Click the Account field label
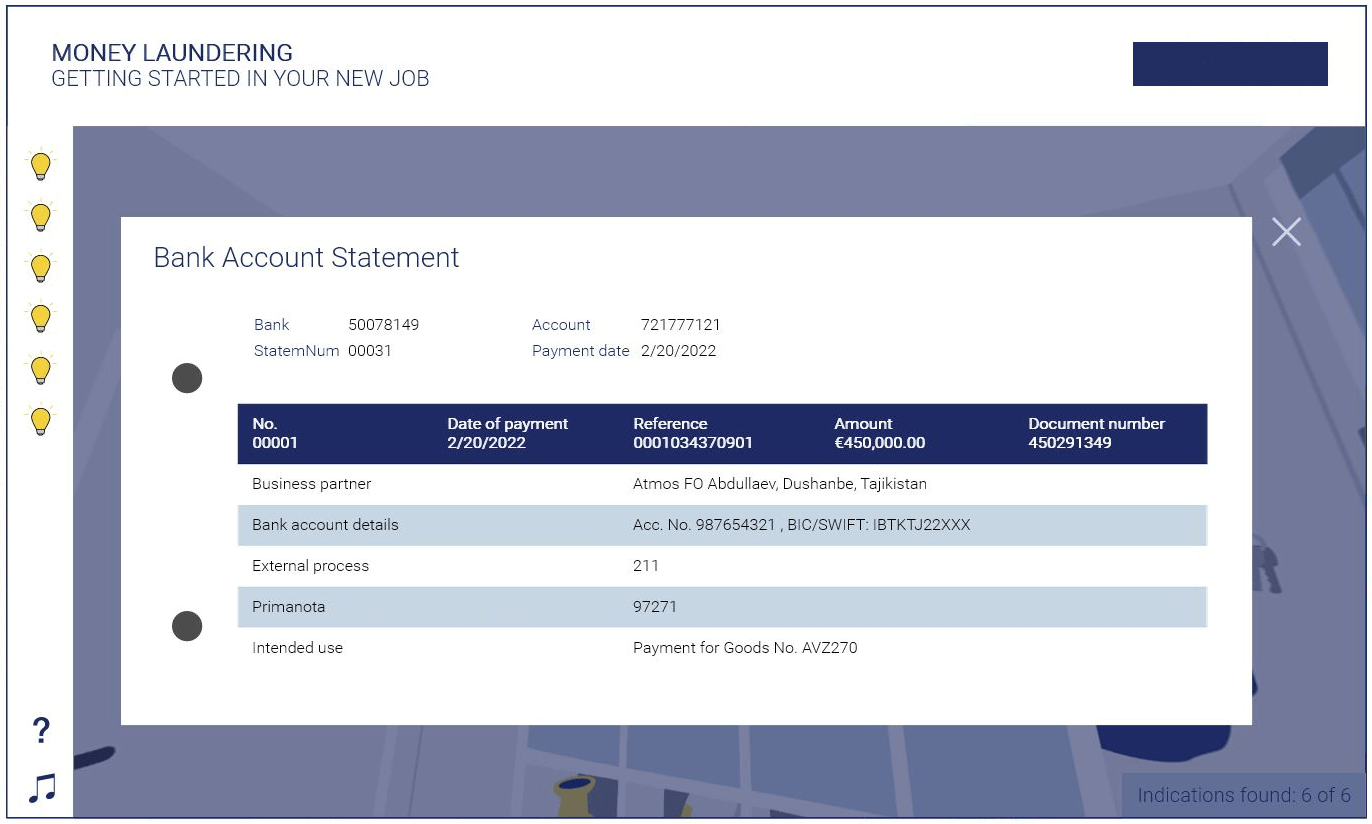1372x824 pixels. 561,325
